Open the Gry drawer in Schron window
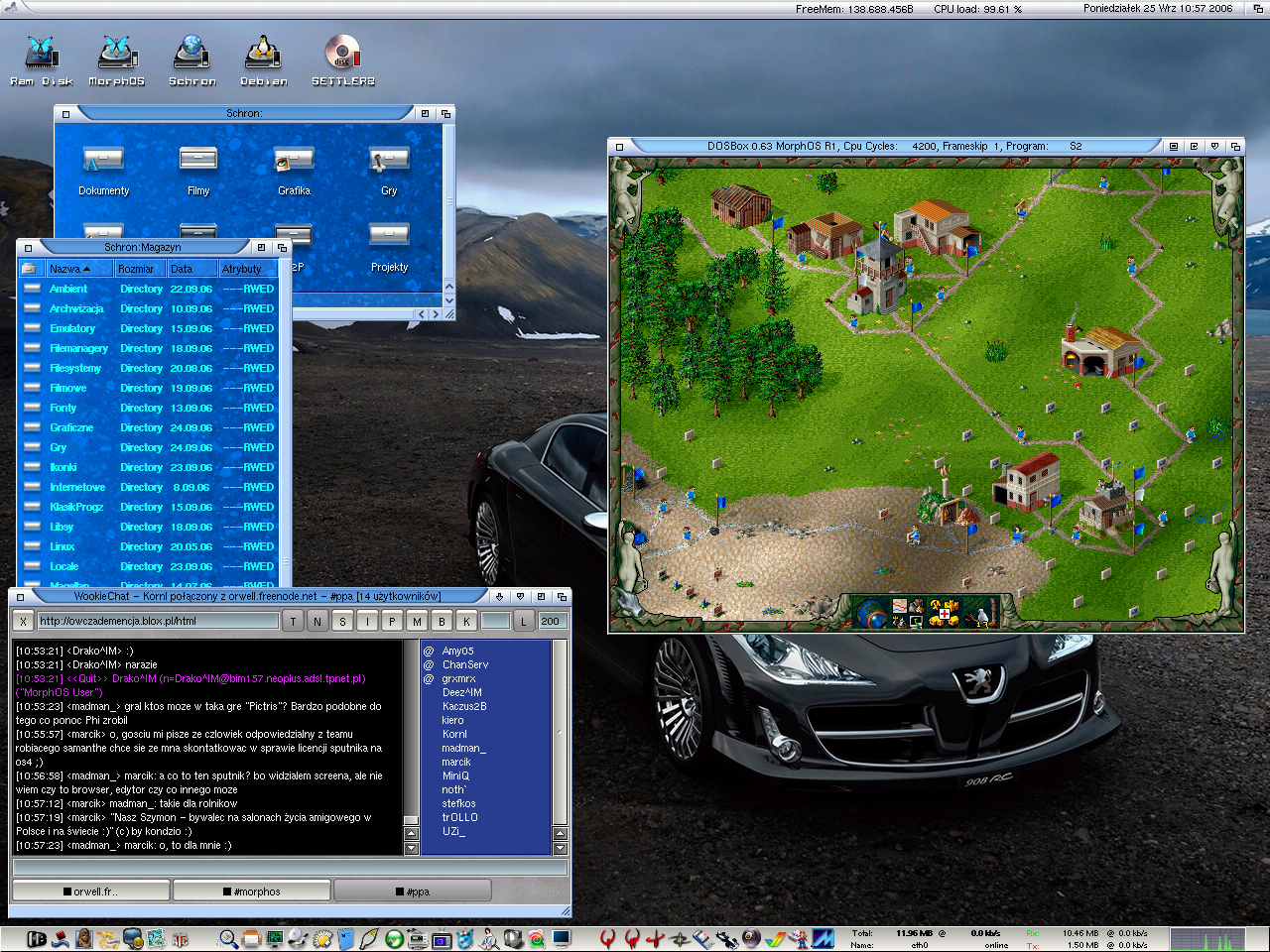 click(x=389, y=171)
